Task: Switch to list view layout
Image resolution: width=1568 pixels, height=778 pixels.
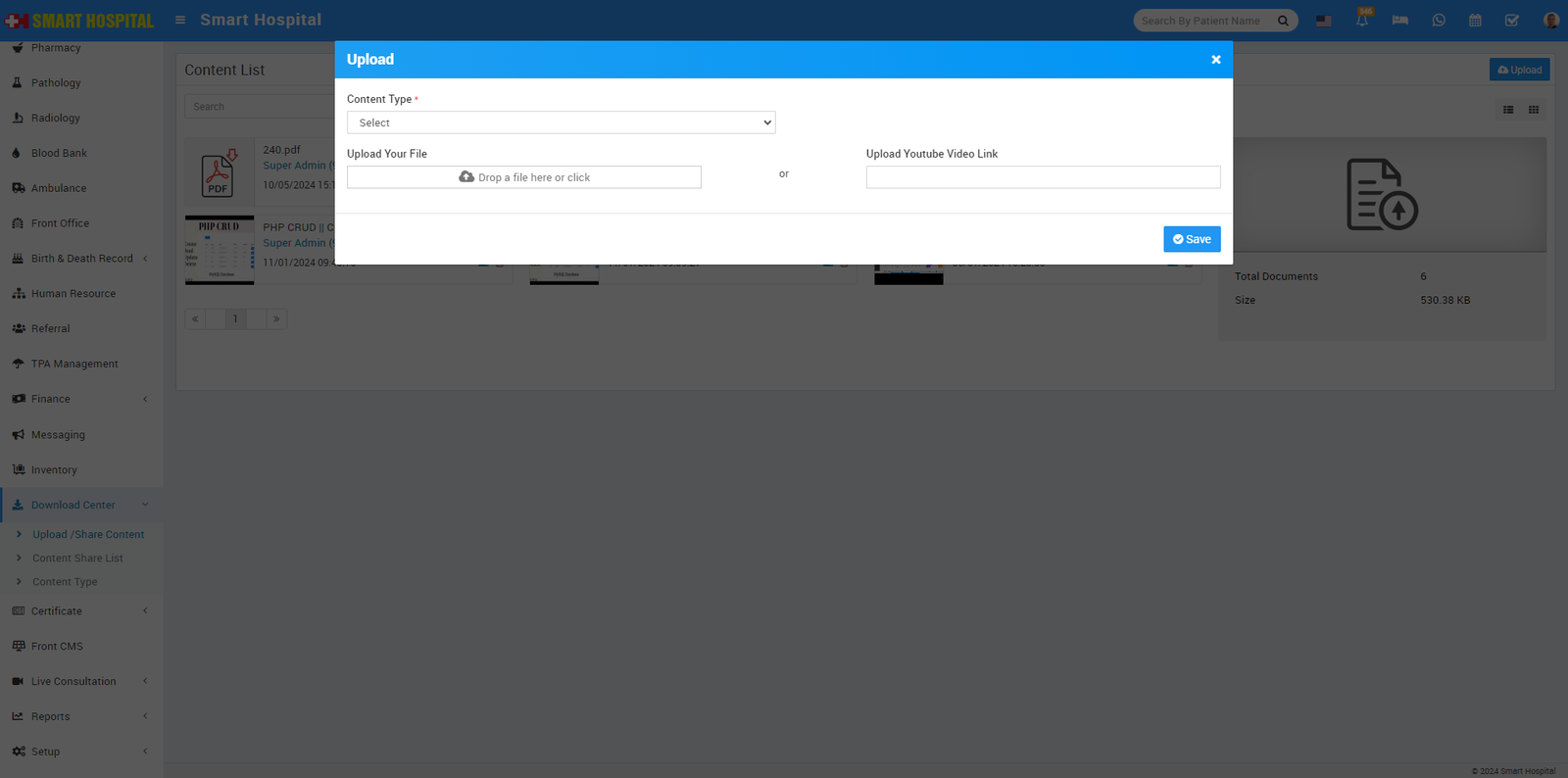Action: (1508, 110)
